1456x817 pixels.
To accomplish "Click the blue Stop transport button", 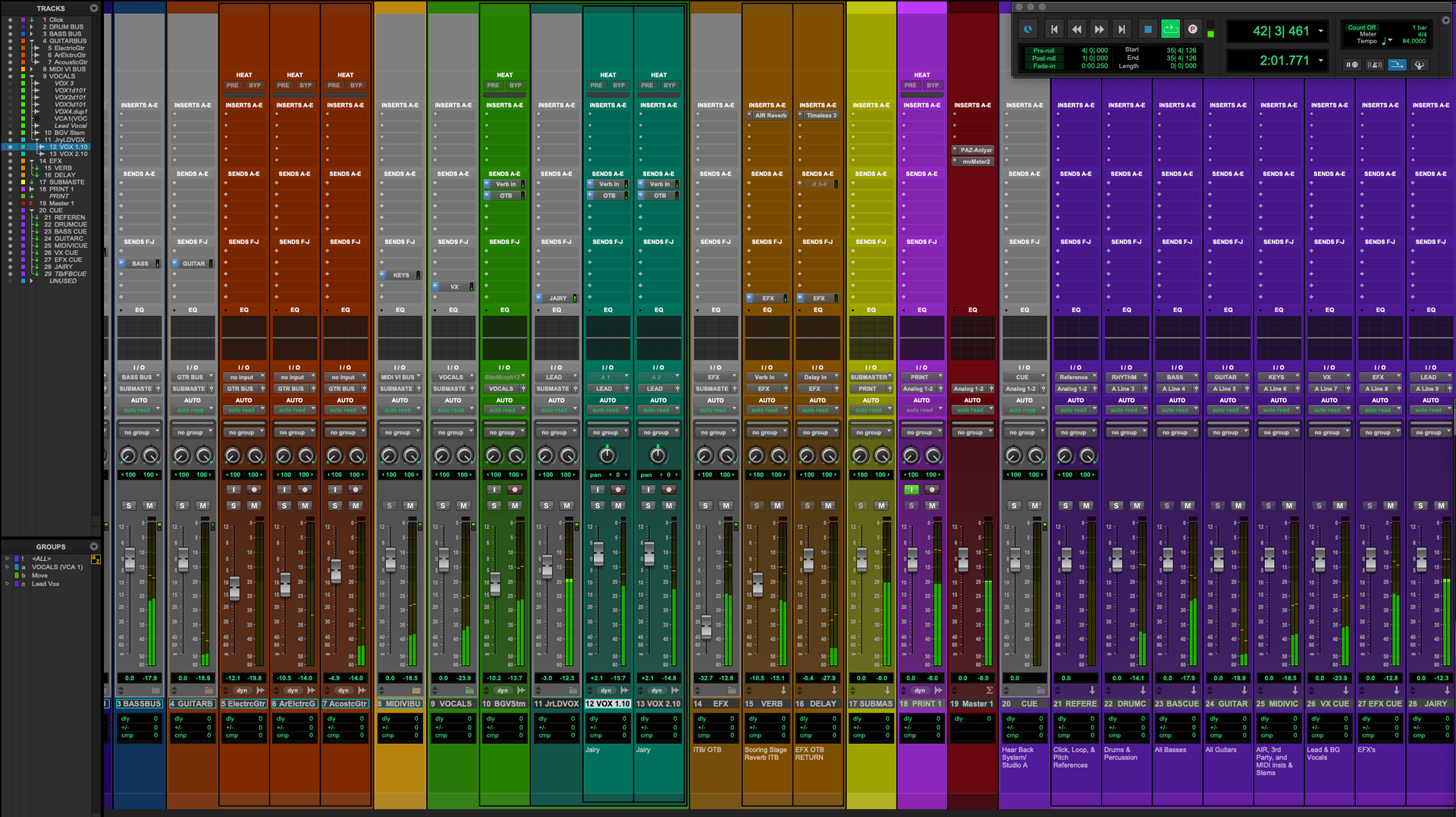I will tap(1147, 30).
